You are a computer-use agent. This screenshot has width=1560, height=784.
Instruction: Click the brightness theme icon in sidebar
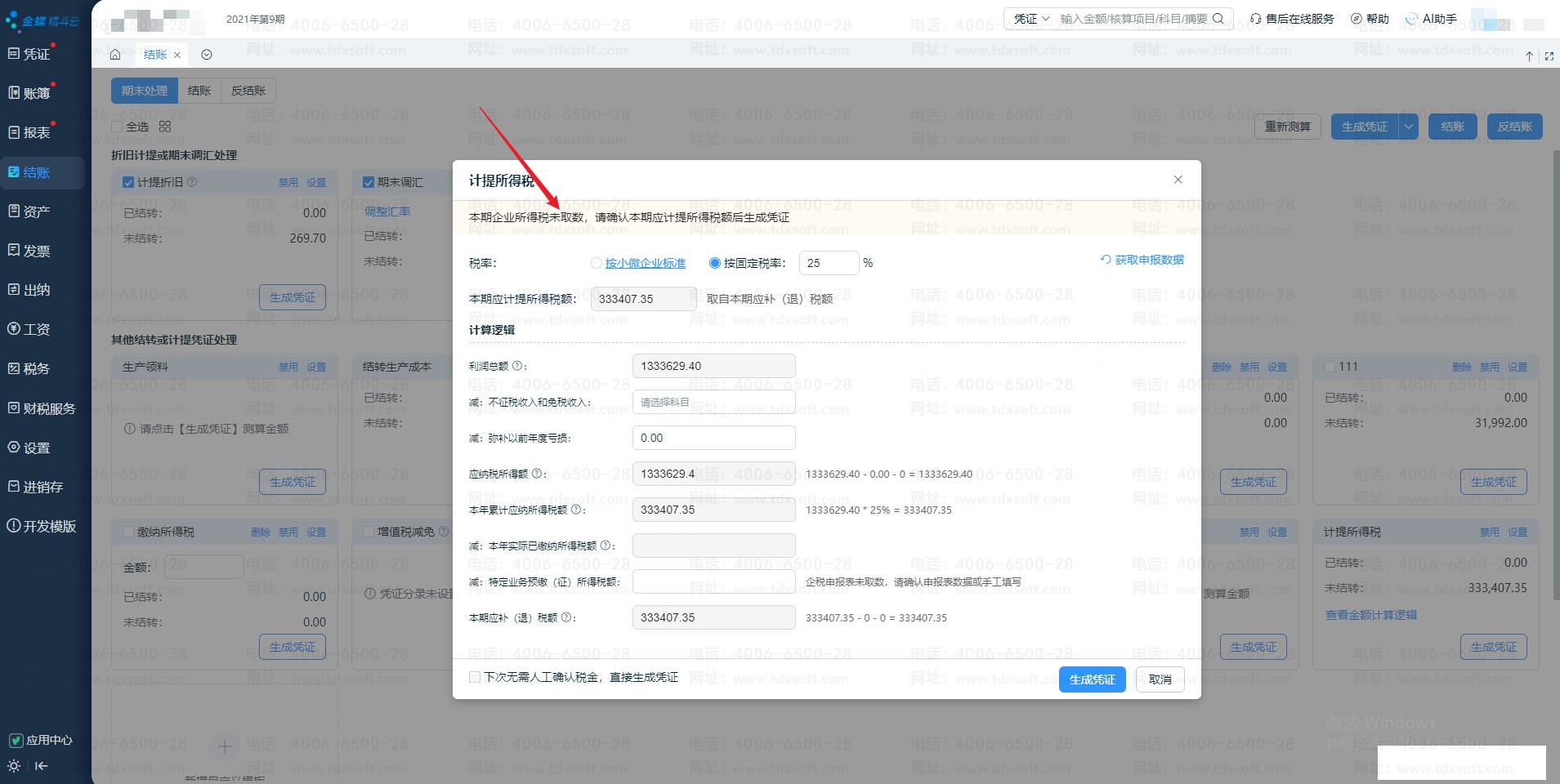coord(14,766)
